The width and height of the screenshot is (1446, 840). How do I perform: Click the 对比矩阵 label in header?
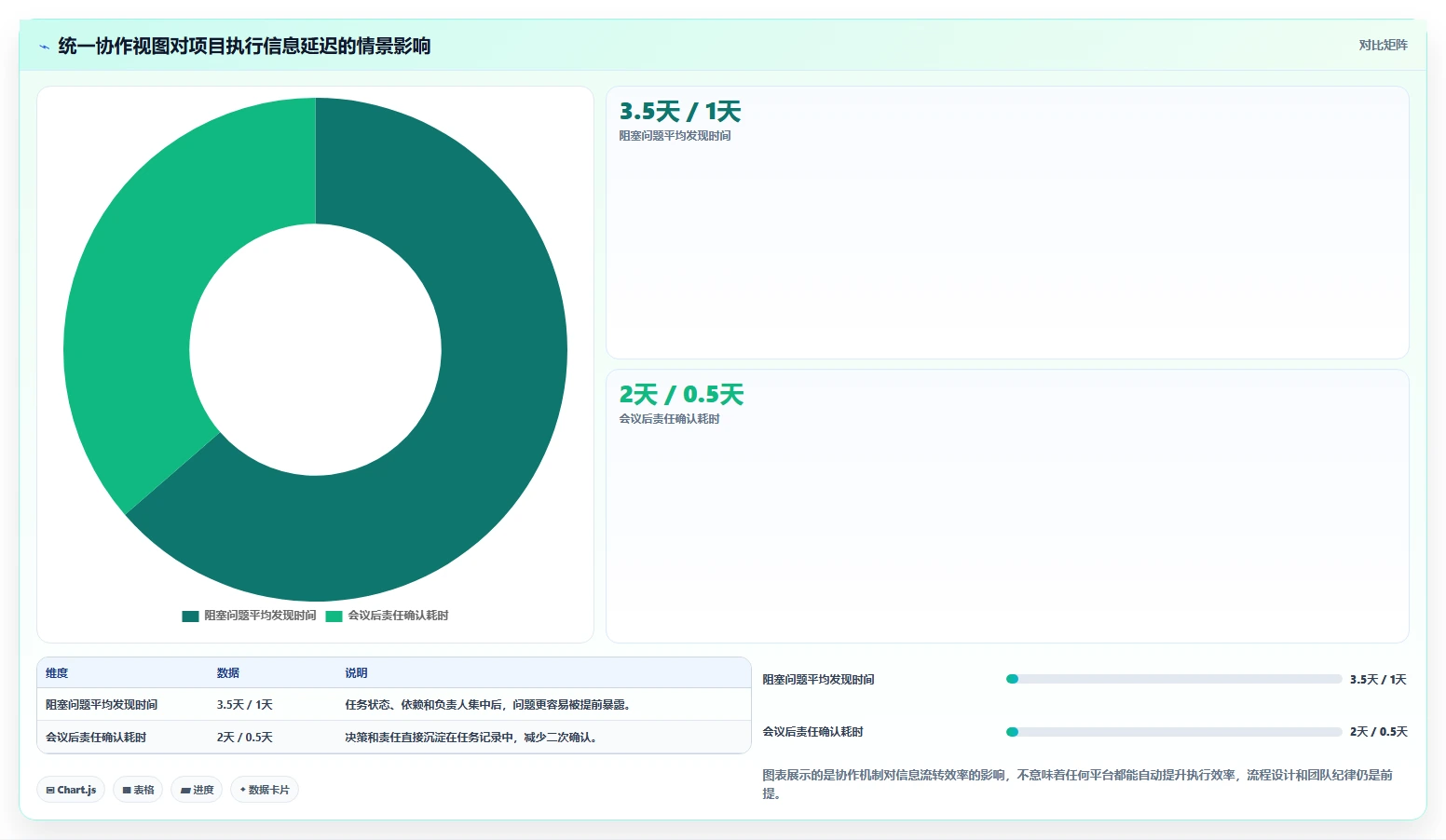point(1383,45)
